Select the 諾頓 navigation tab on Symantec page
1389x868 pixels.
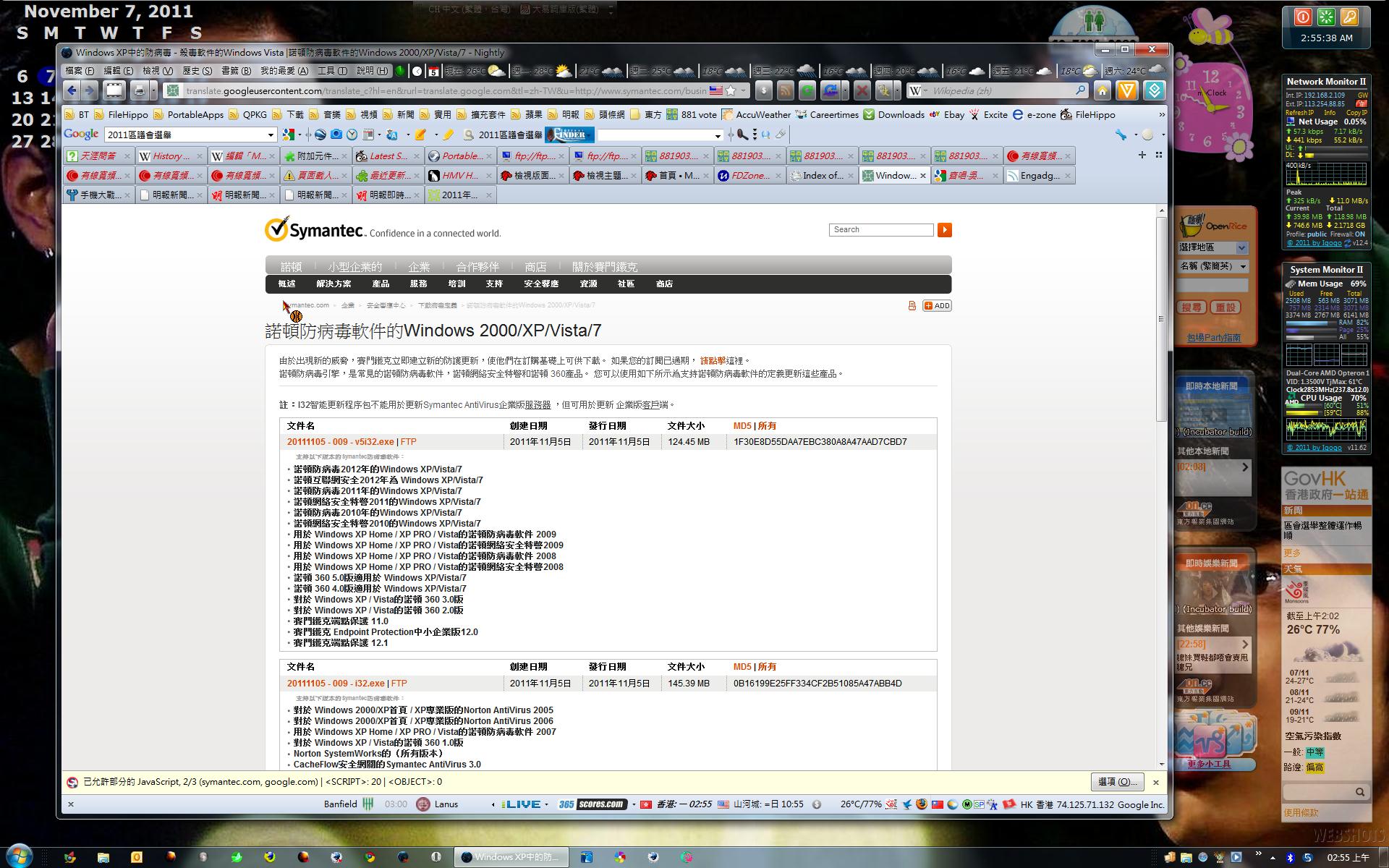(291, 267)
